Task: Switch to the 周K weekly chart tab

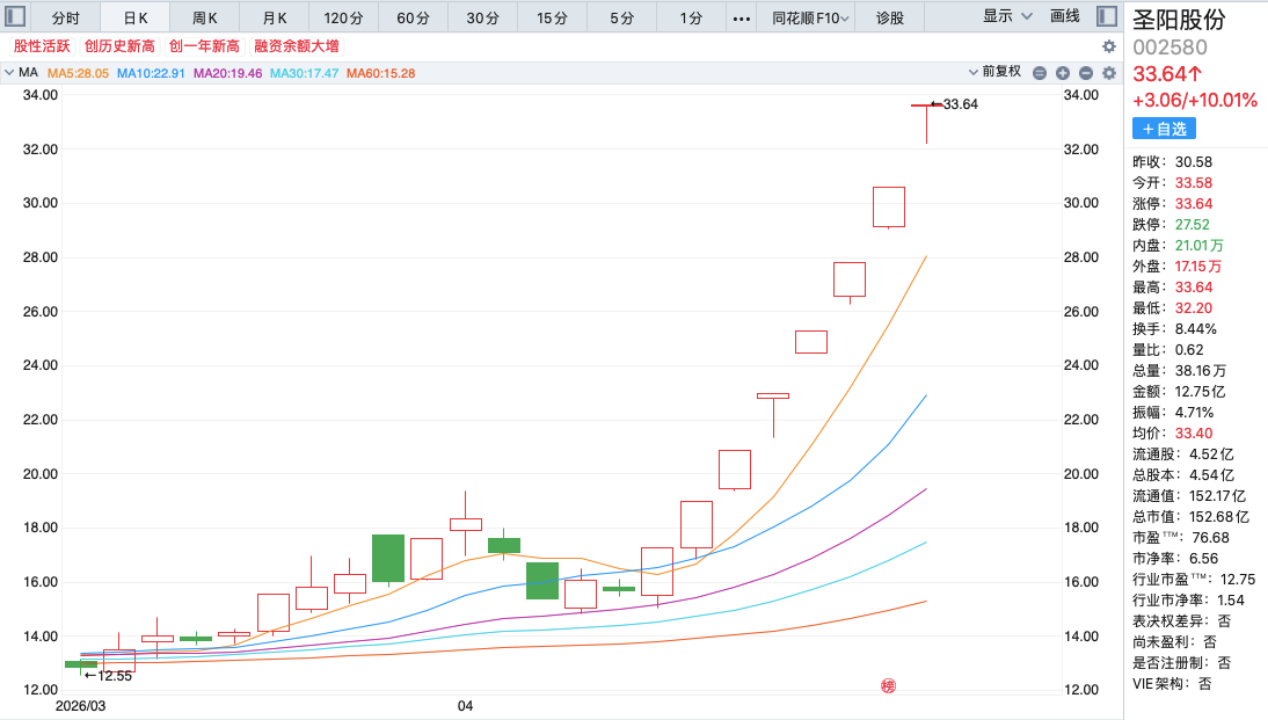Action: (205, 17)
